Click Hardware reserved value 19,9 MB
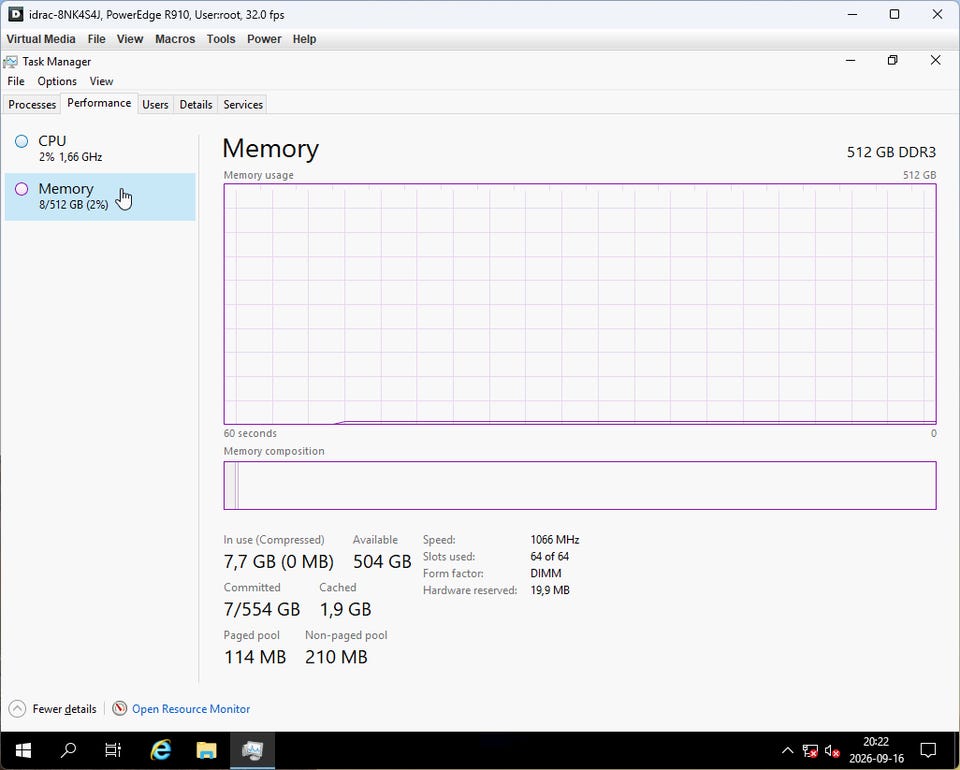Screen dimensions: 960x770 (x=550, y=590)
